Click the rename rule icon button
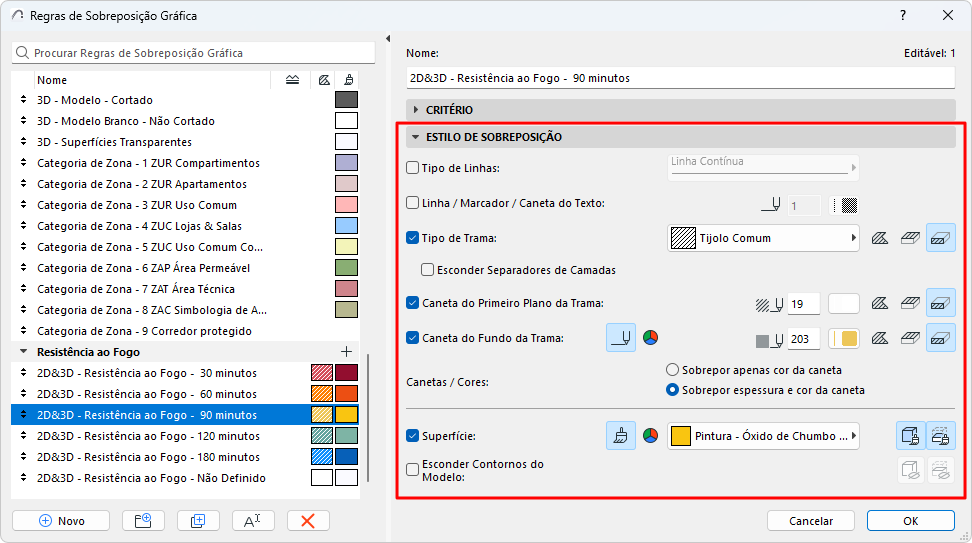 click(253, 521)
